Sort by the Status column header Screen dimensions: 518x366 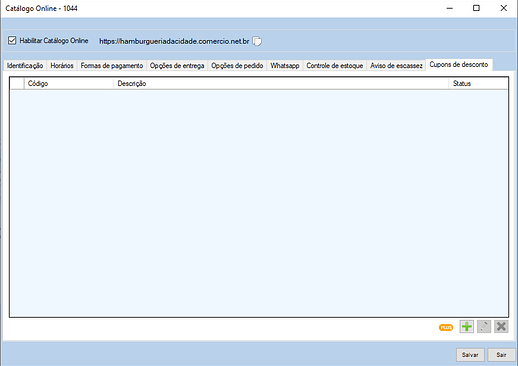coord(478,84)
